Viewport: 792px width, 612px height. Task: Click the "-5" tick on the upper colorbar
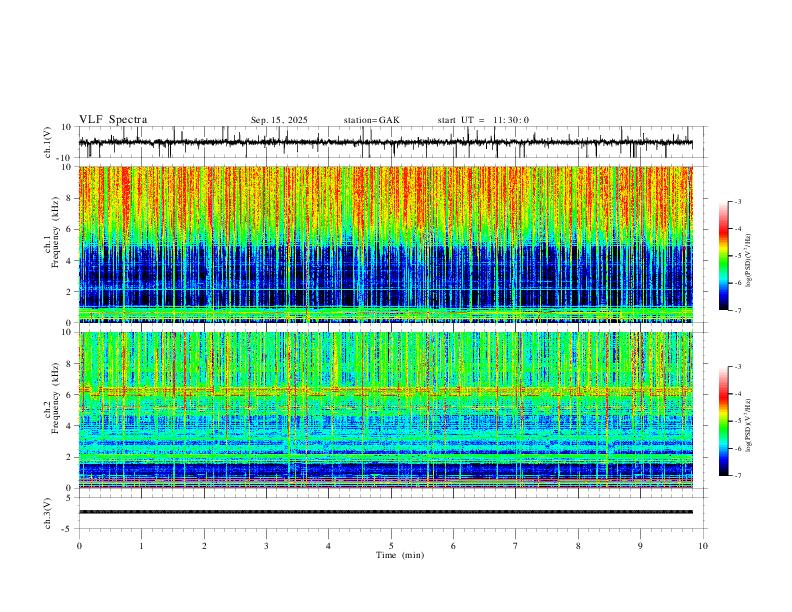point(737,256)
